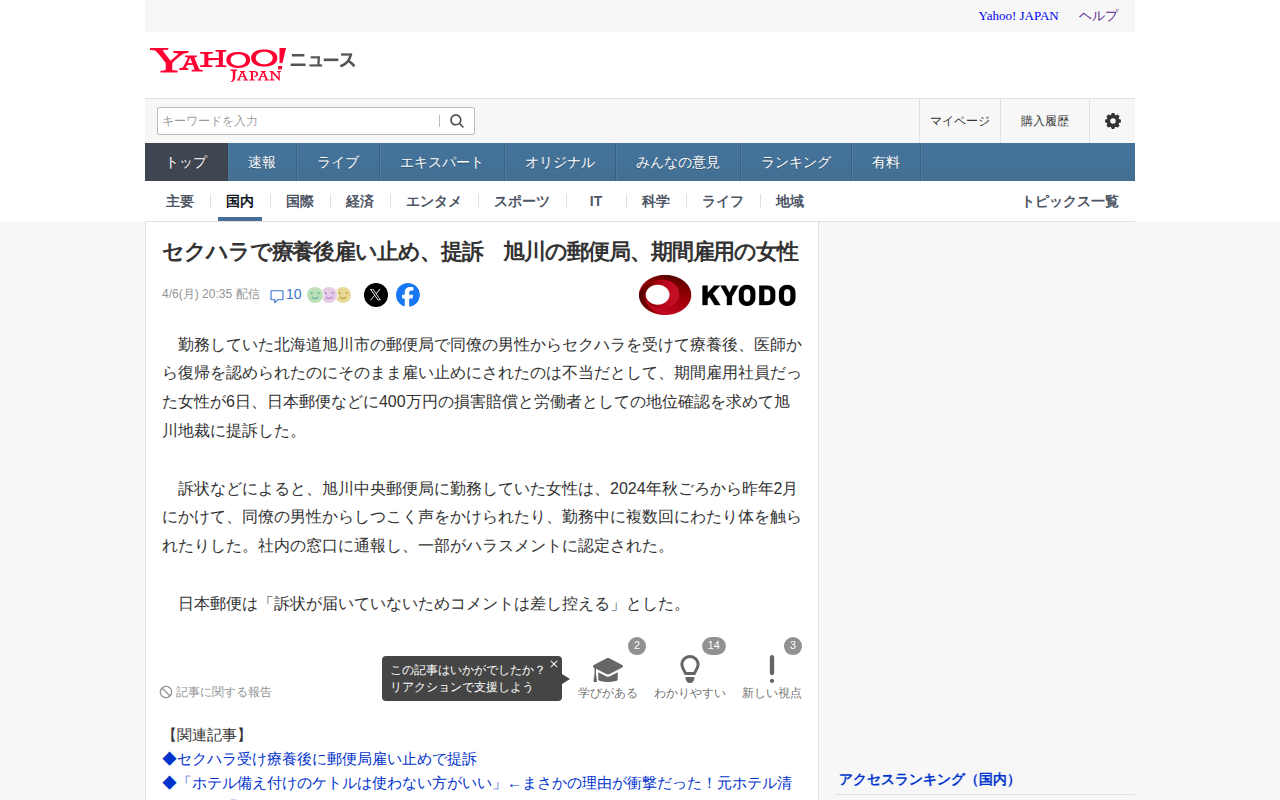Select the トップ navigation tab
The height and width of the screenshot is (800, 1280).
pos(187,162)
